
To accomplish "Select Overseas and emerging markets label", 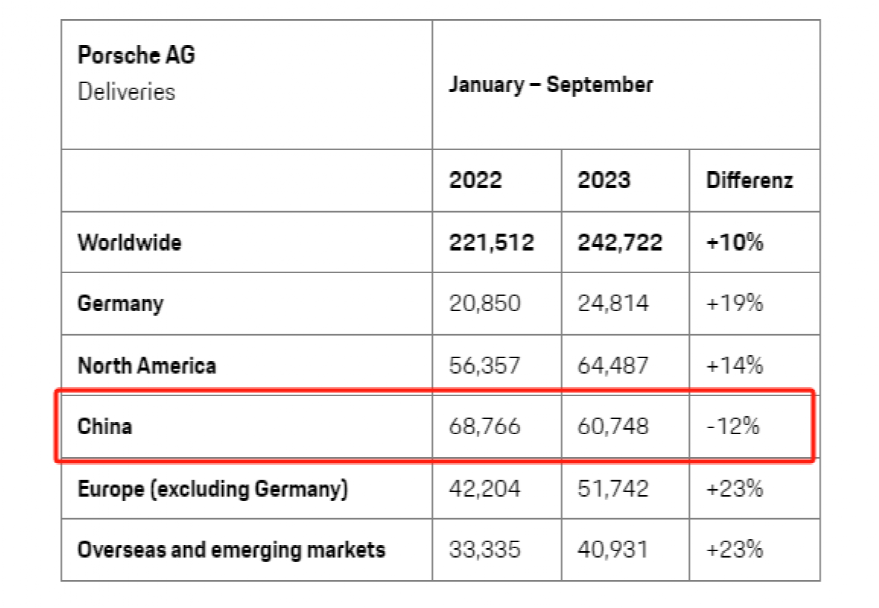I will point(232,550).
